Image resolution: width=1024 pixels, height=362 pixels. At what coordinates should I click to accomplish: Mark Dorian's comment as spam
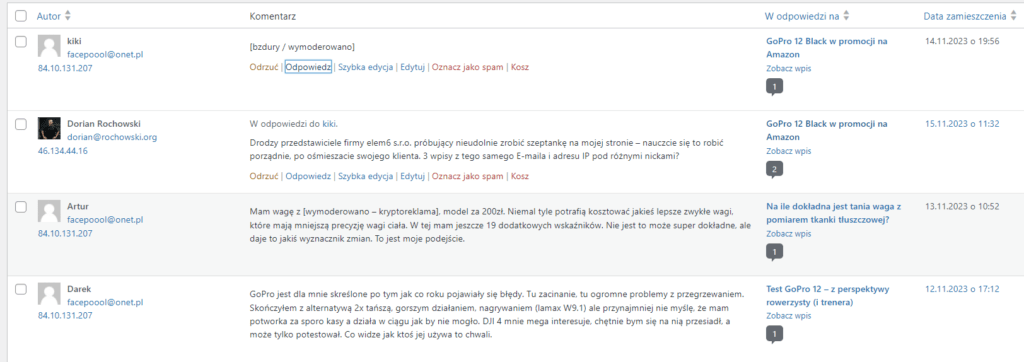point(468,176)
